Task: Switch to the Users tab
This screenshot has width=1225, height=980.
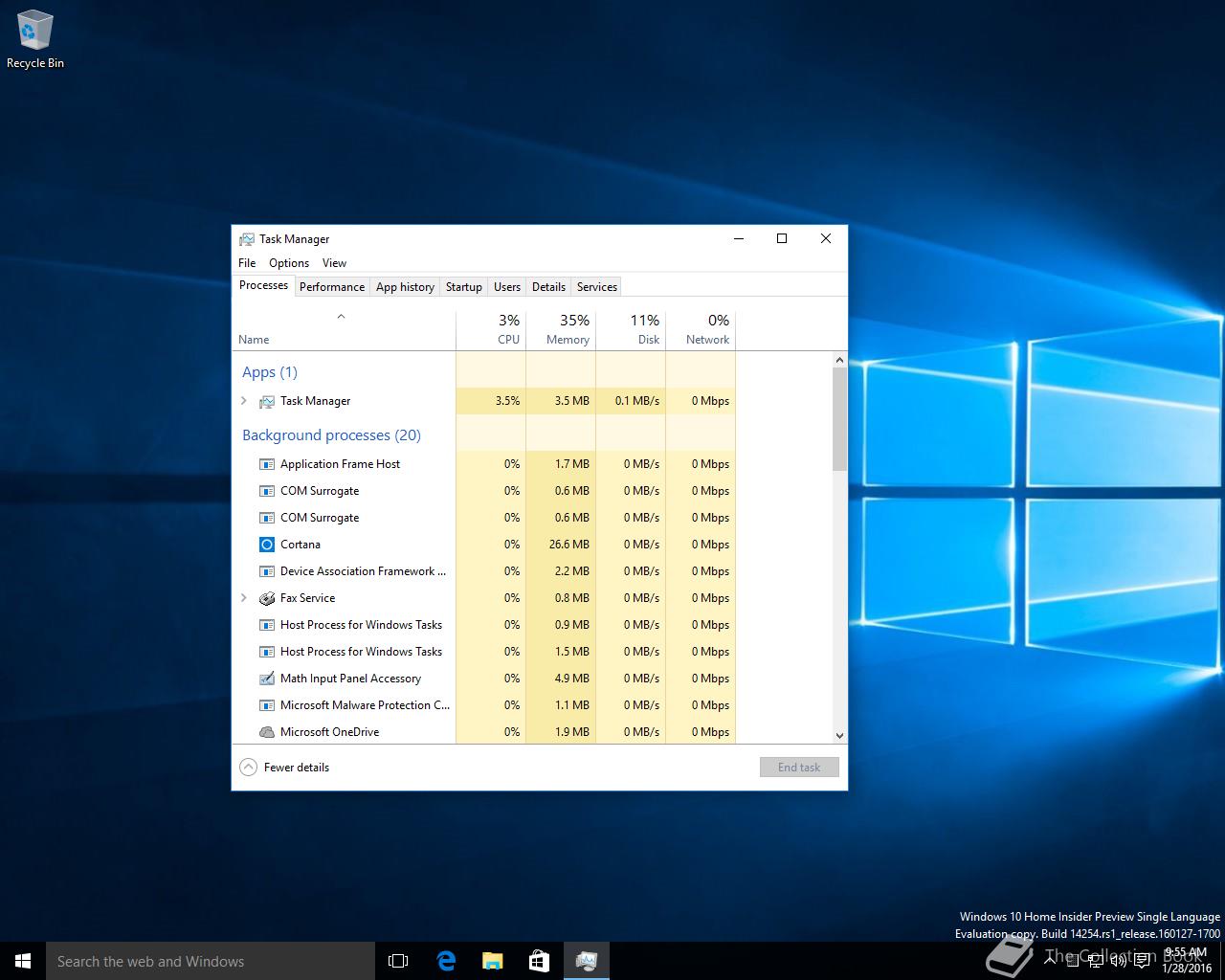Action: click(507, 287)
